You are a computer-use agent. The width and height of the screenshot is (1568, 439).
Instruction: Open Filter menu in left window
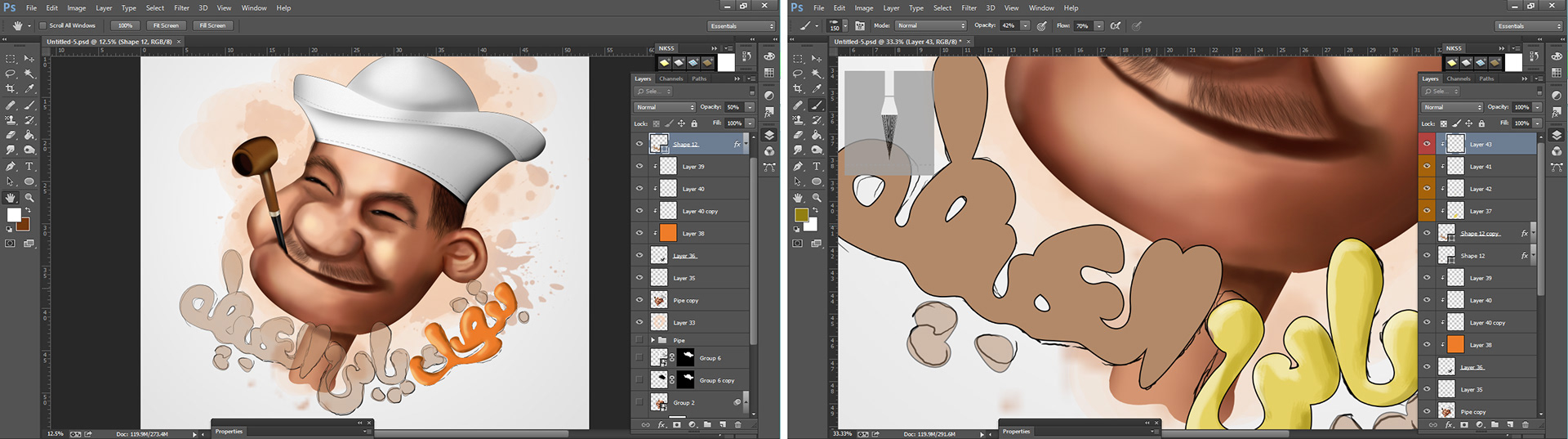click(x=181, y=8)
